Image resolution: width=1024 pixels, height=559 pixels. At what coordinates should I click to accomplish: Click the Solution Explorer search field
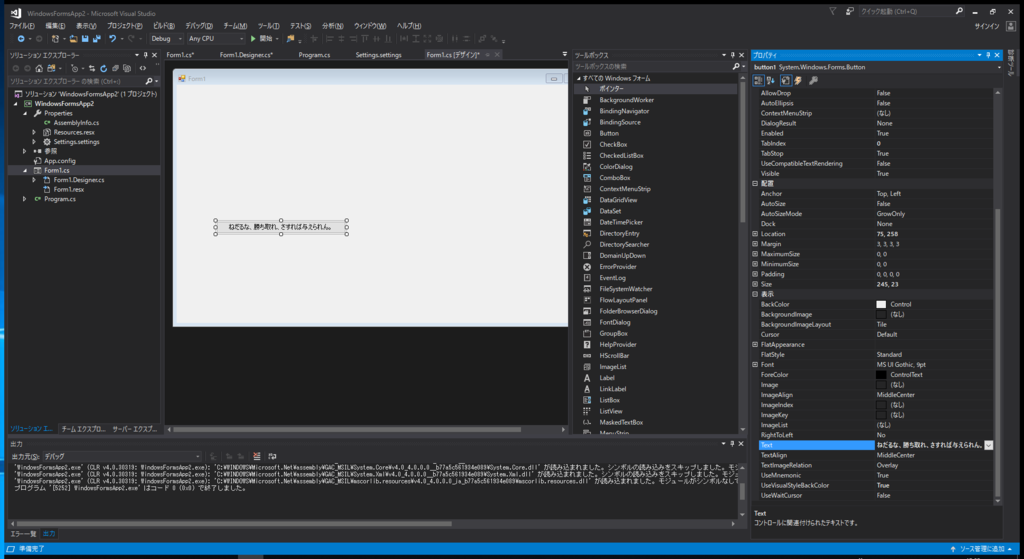[76, 81]
